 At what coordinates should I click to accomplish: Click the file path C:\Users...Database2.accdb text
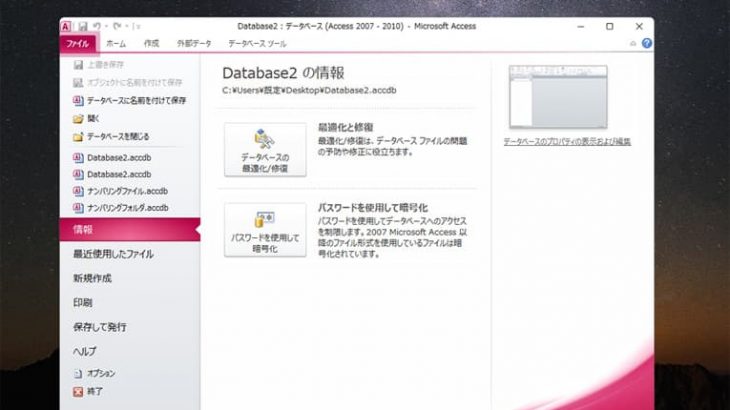(x=309, y=90)
